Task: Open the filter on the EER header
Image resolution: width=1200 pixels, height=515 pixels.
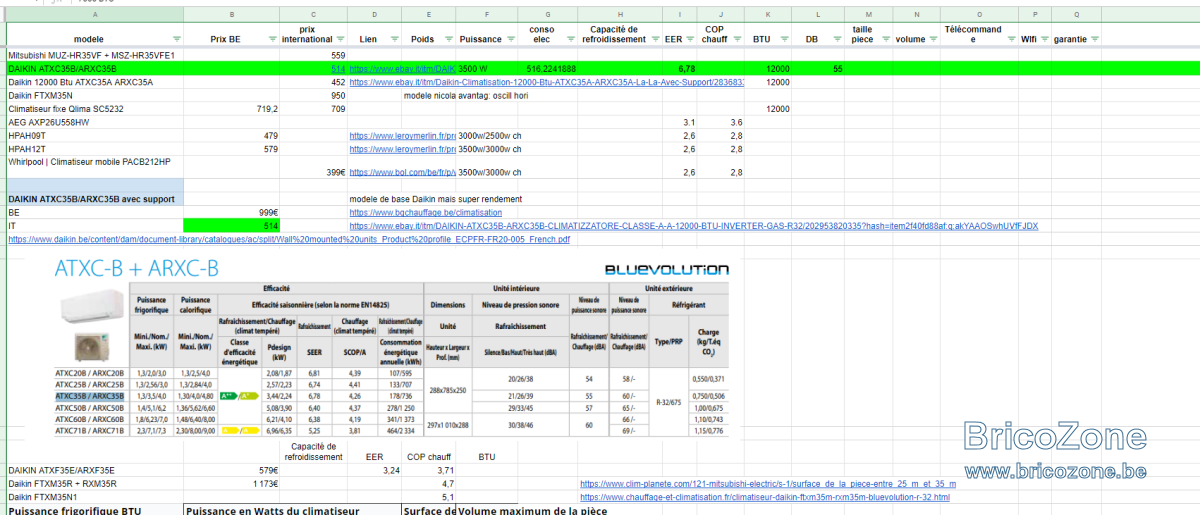Action: point(690,38)
